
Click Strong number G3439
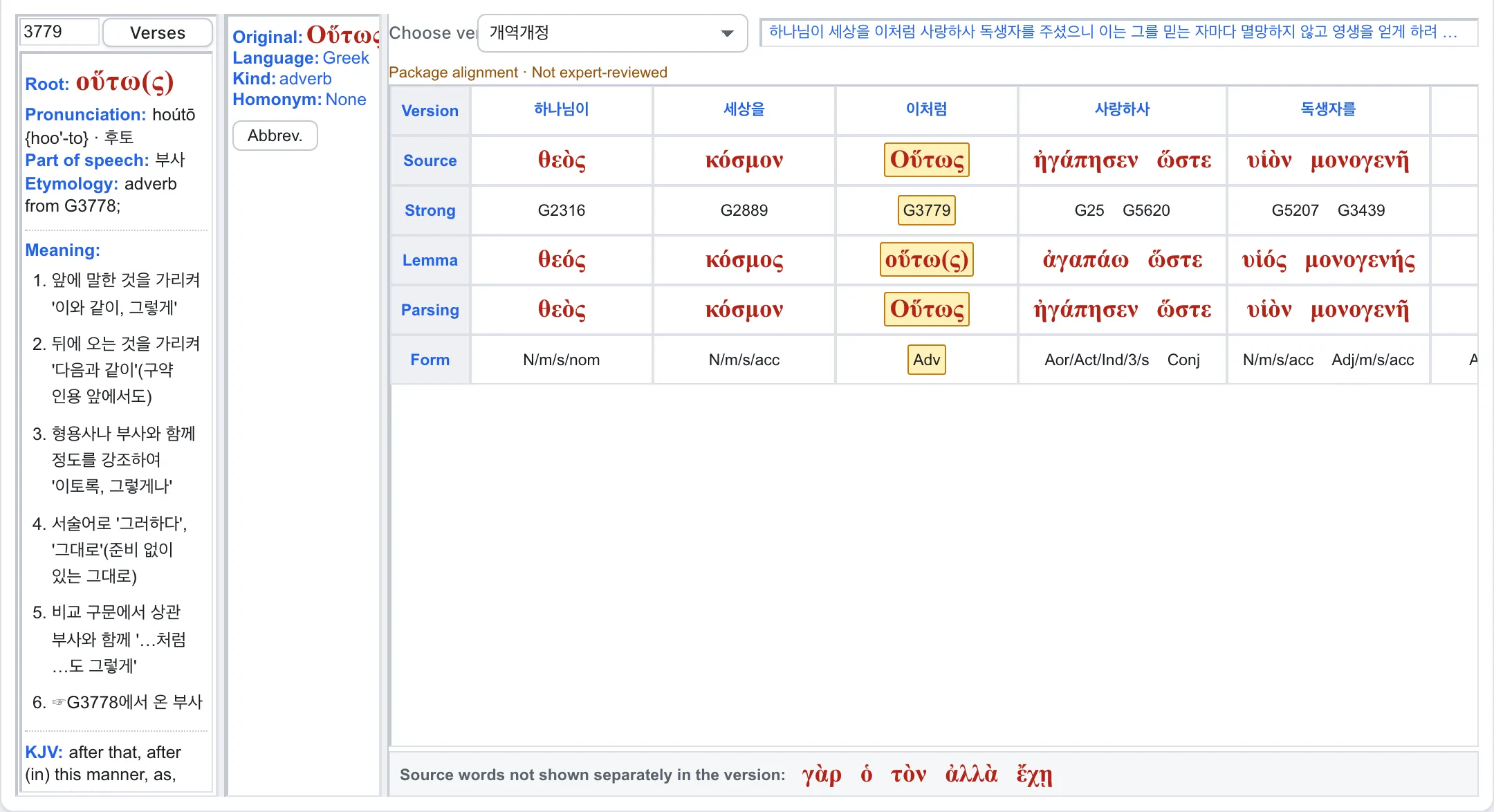[1361, 210]
